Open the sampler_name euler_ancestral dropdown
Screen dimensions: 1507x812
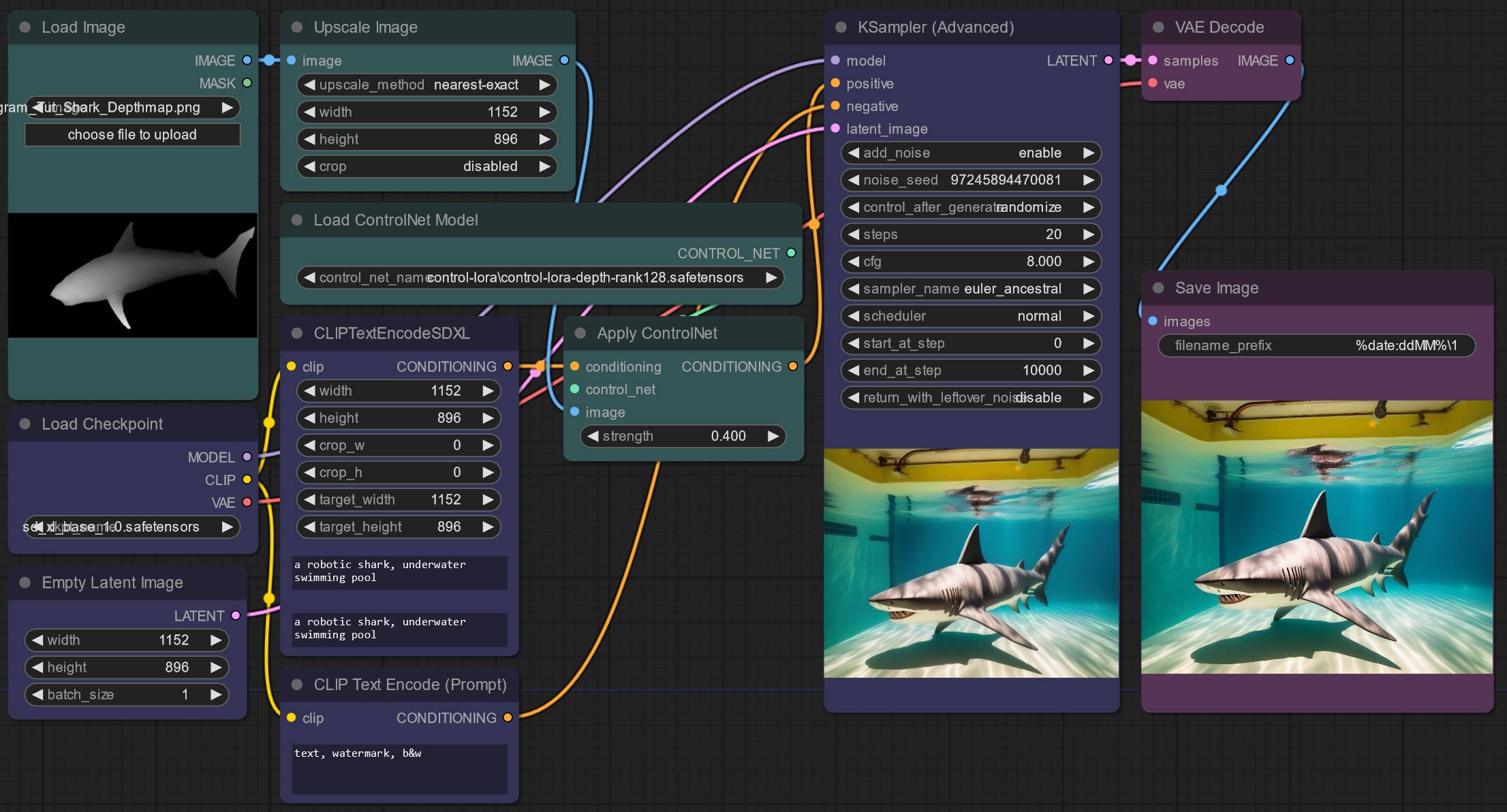tap(971, 289)
